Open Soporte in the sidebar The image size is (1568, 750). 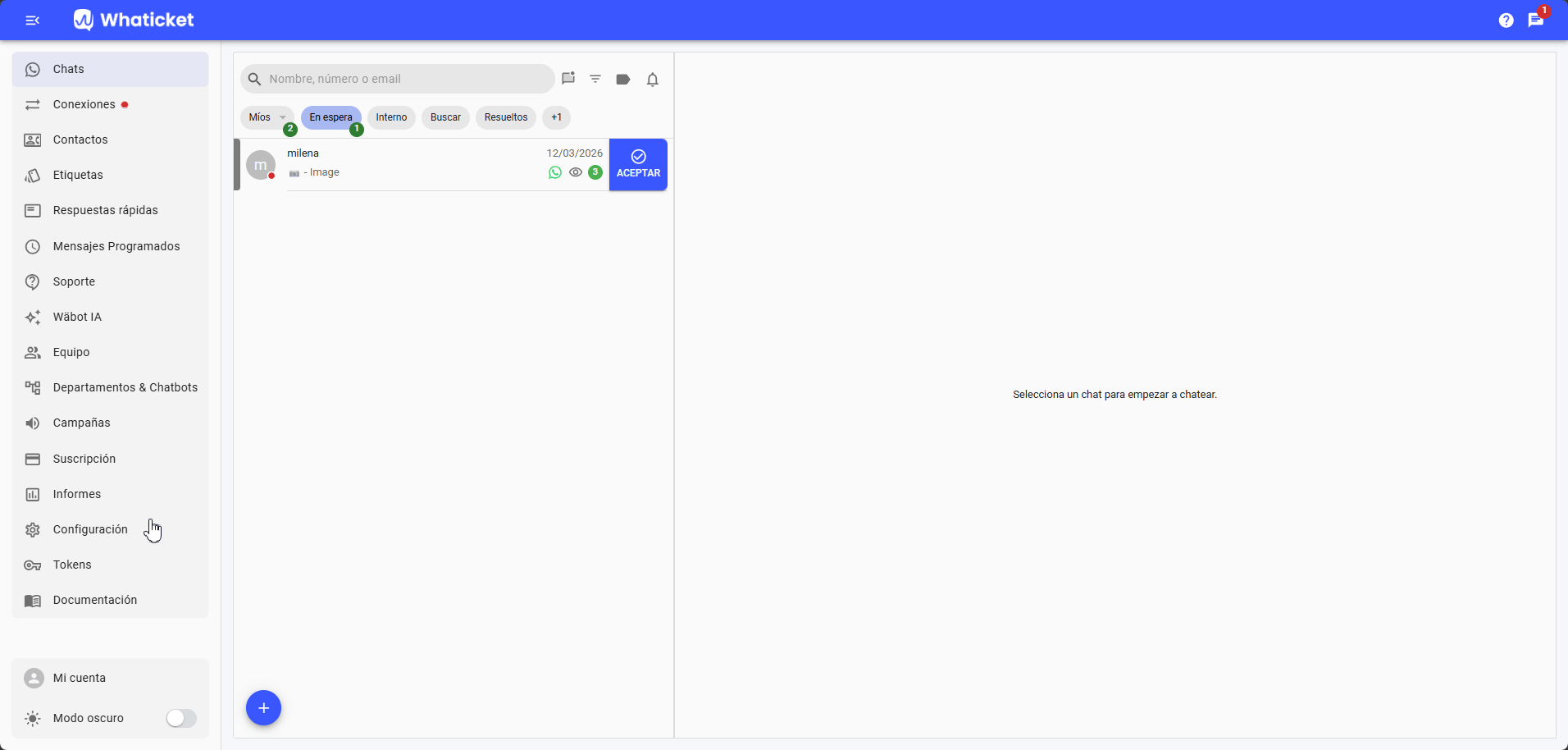pos(111,281)
